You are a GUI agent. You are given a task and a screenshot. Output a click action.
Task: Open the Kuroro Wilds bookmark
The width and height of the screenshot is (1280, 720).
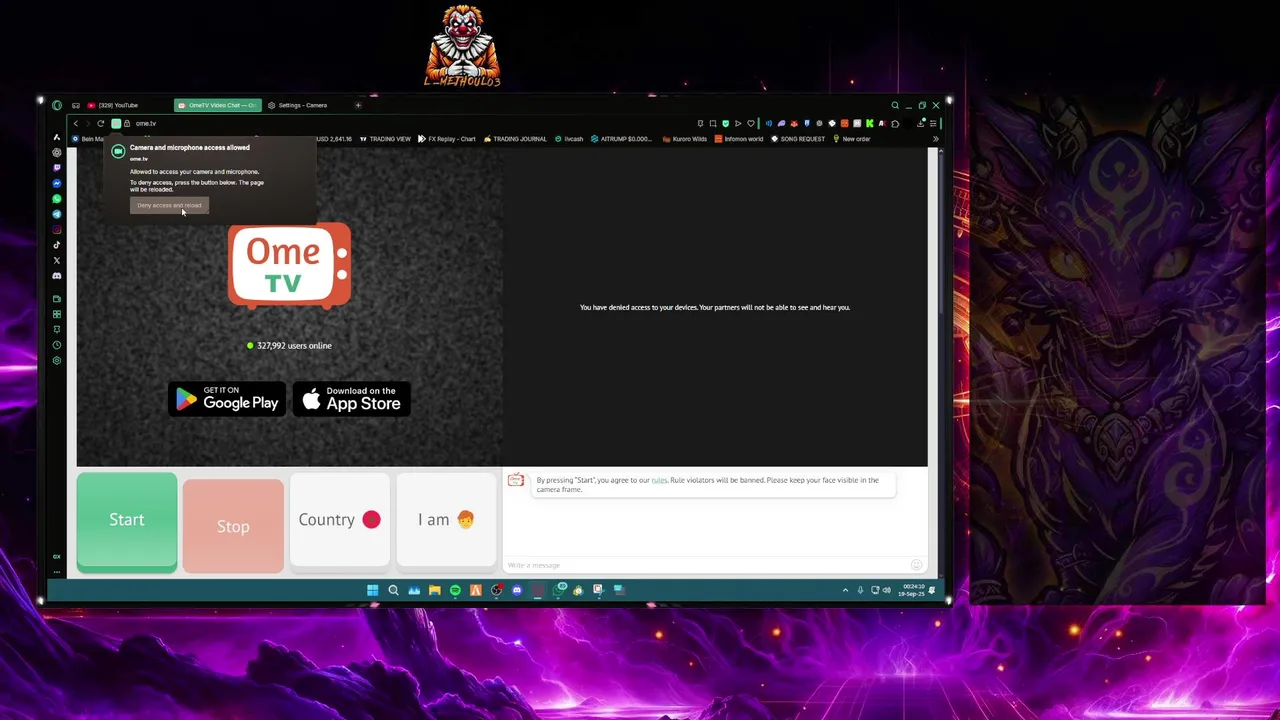(x=685, y=139)
